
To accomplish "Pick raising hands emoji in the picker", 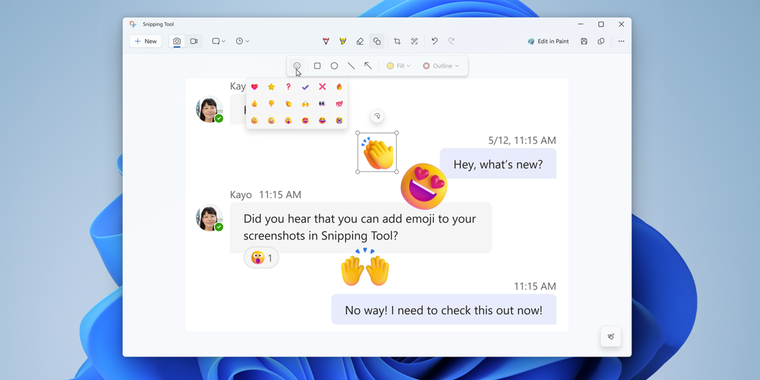I will [x=305, y=104].
